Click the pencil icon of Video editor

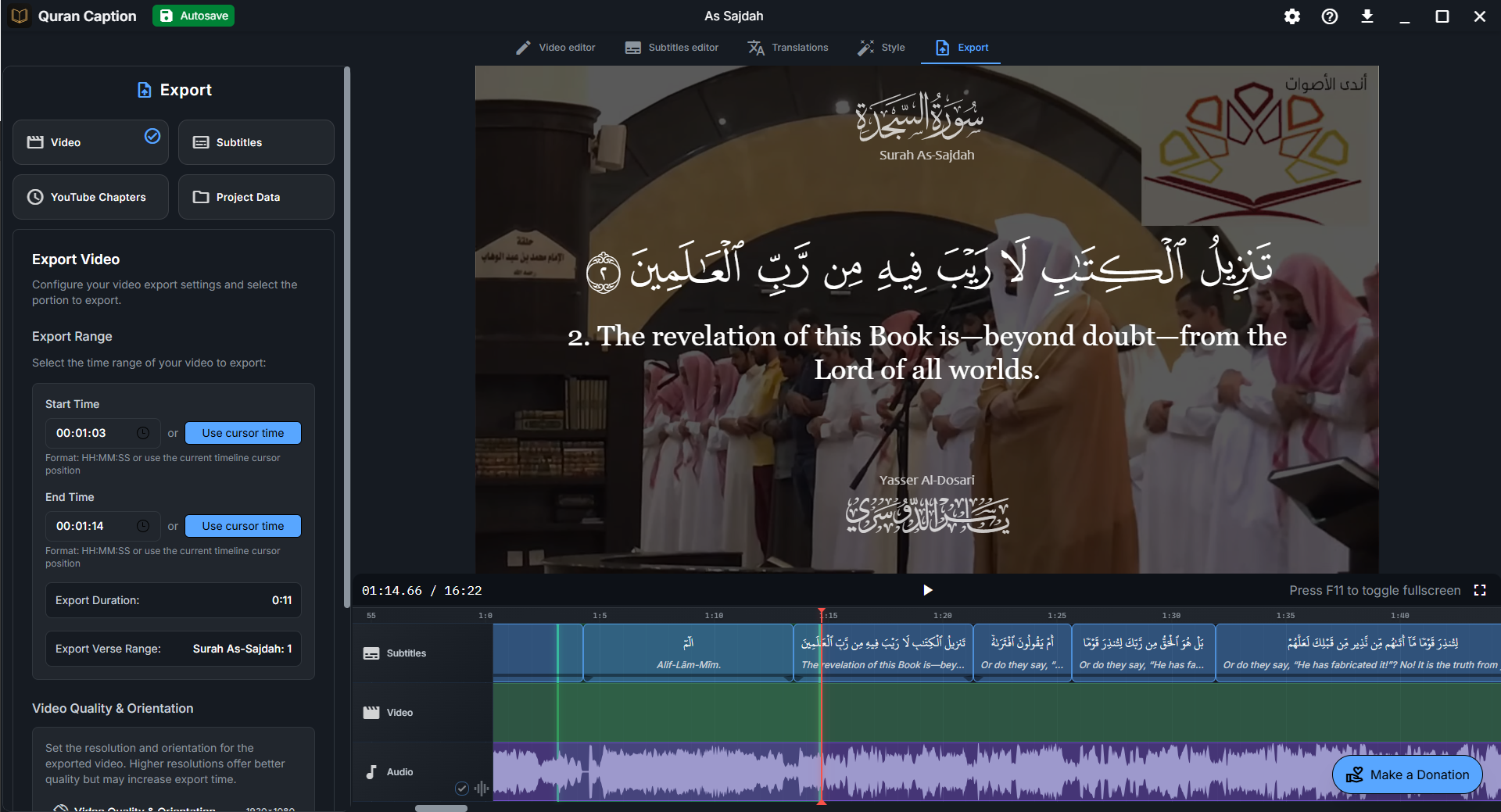pos(523,48)
